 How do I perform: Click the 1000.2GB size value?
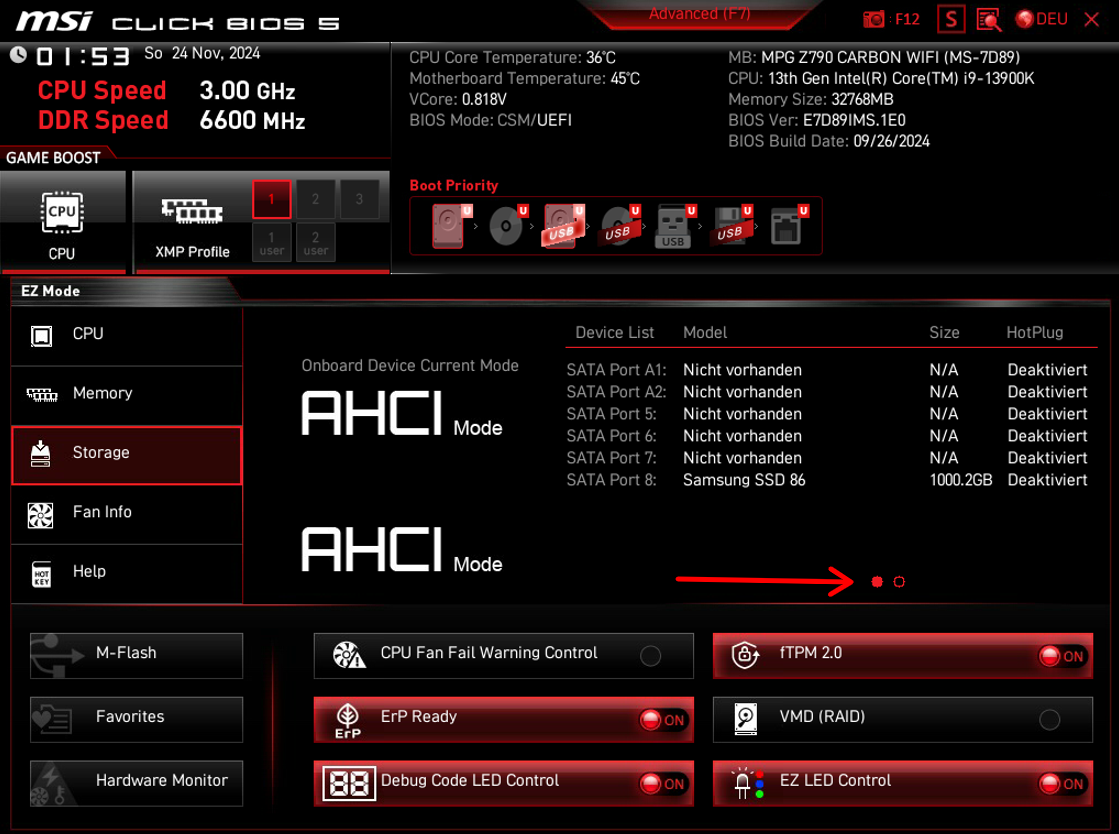pos(961,480)
